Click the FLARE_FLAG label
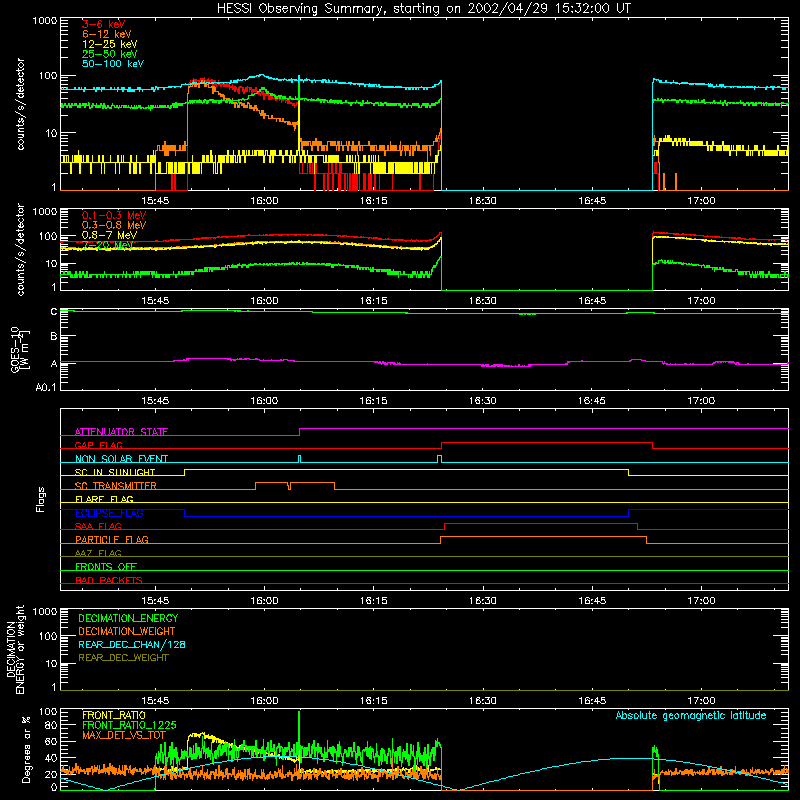 click(x=104, y=499)
